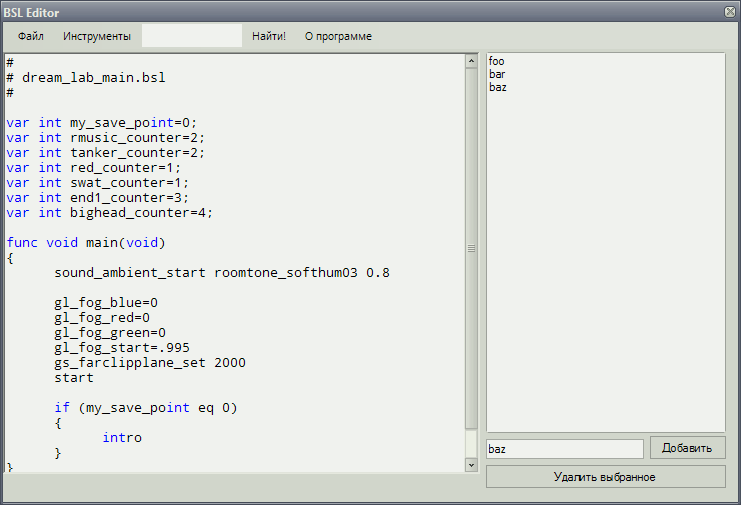The image size is (741, 505).
Task: Open the О программе menu item
Action: 338,36
